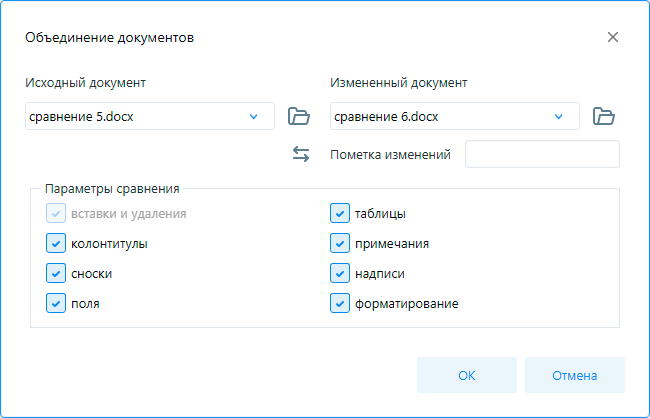
Task: Click the Пометка изменений text field
Action: (x=542, y=154)
